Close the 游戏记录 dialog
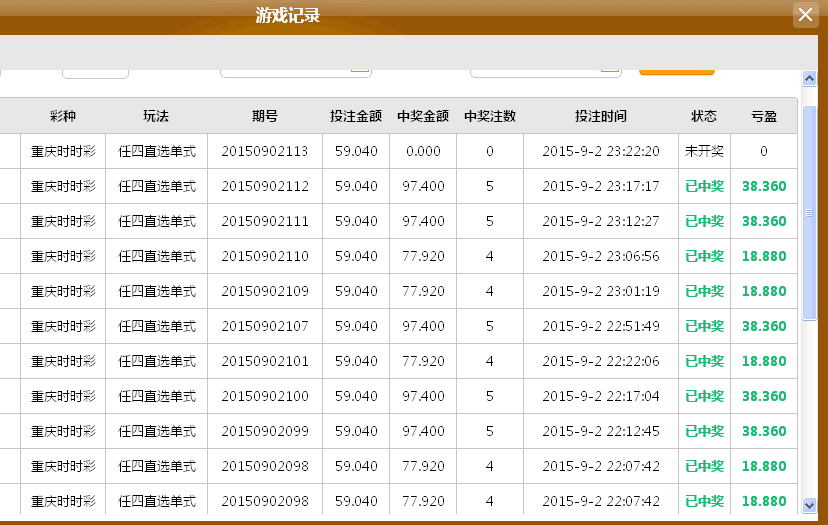 pyautogui.click(x=805, y=15)
